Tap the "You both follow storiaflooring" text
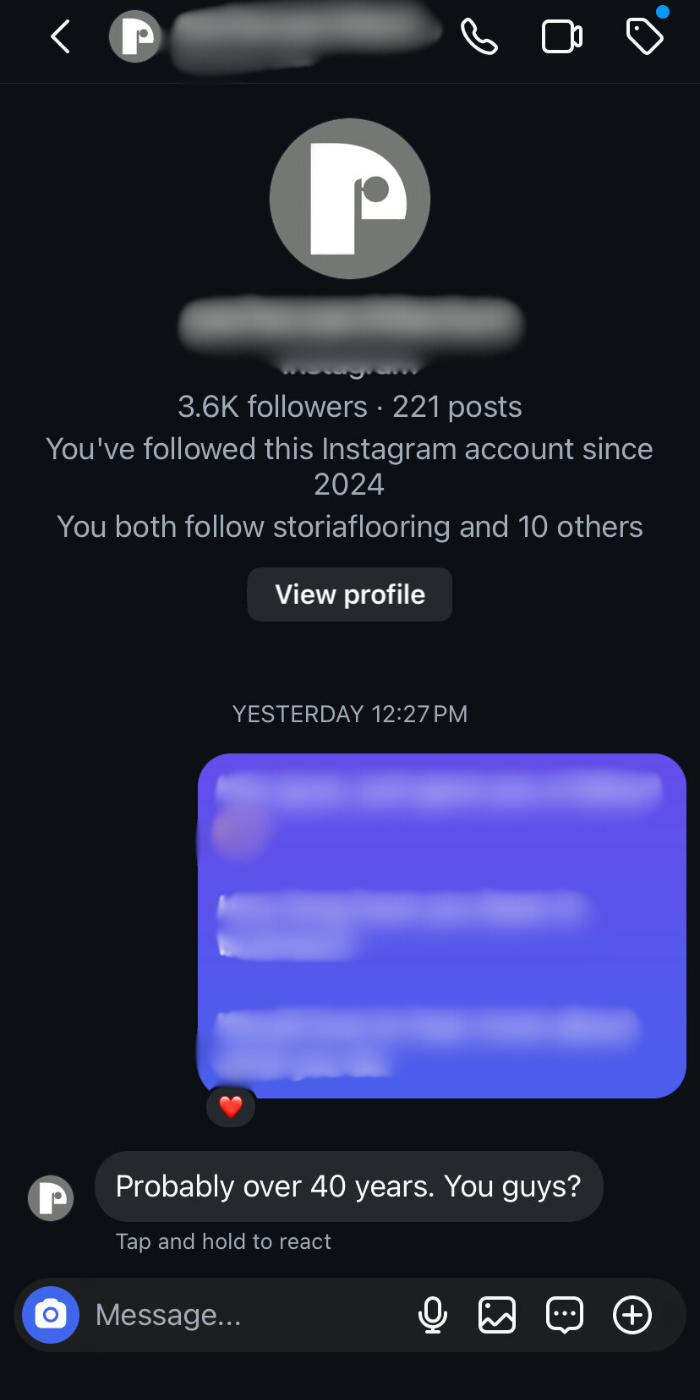Viewport: 700px width, 1400px height. 350,526
